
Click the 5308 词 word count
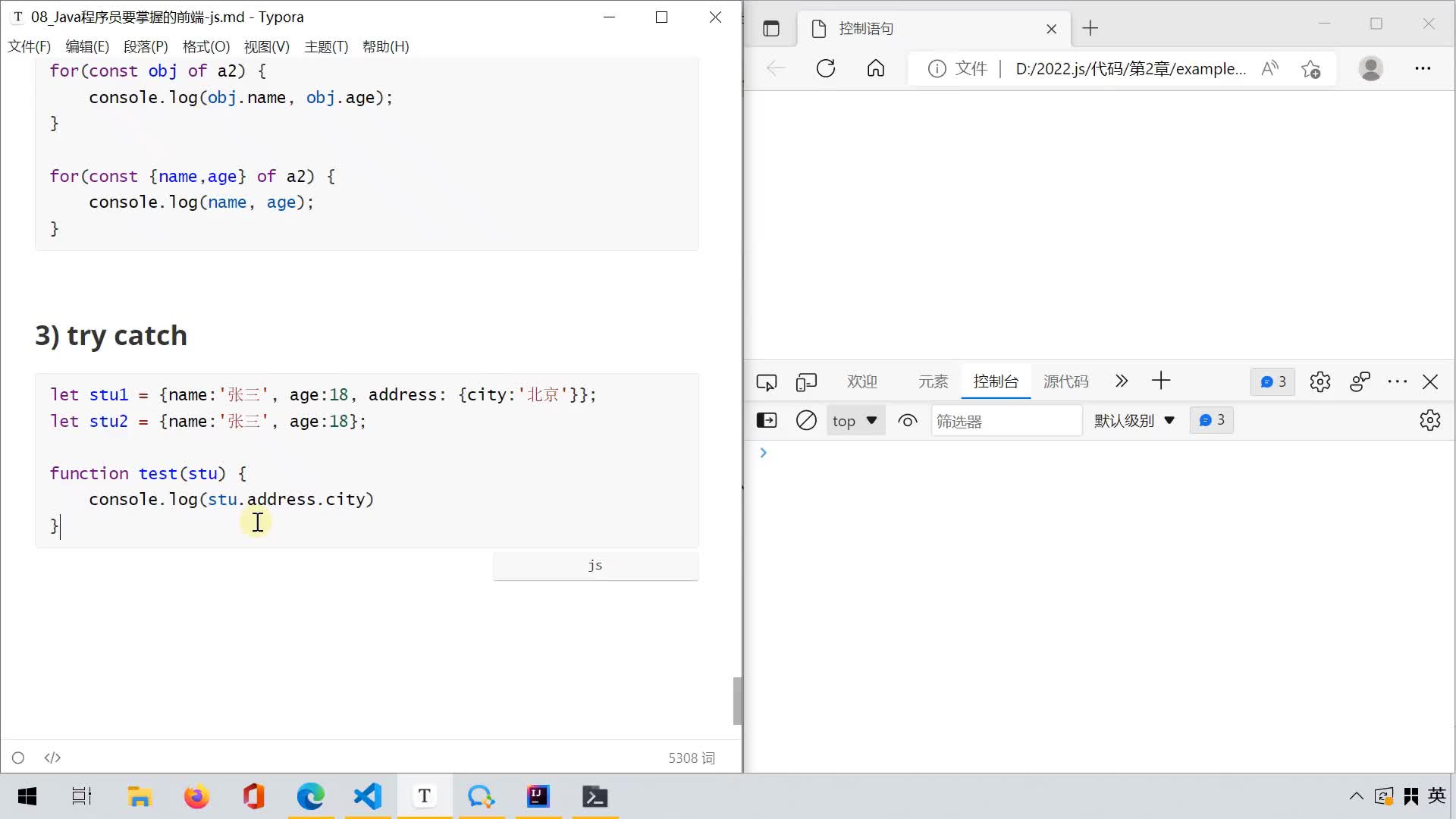pyautogui.click(x=692, y=758)
